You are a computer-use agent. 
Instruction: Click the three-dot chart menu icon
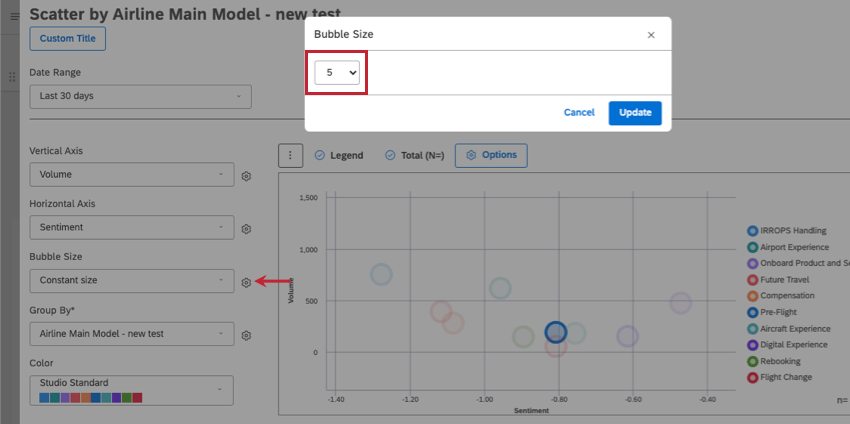289,155
